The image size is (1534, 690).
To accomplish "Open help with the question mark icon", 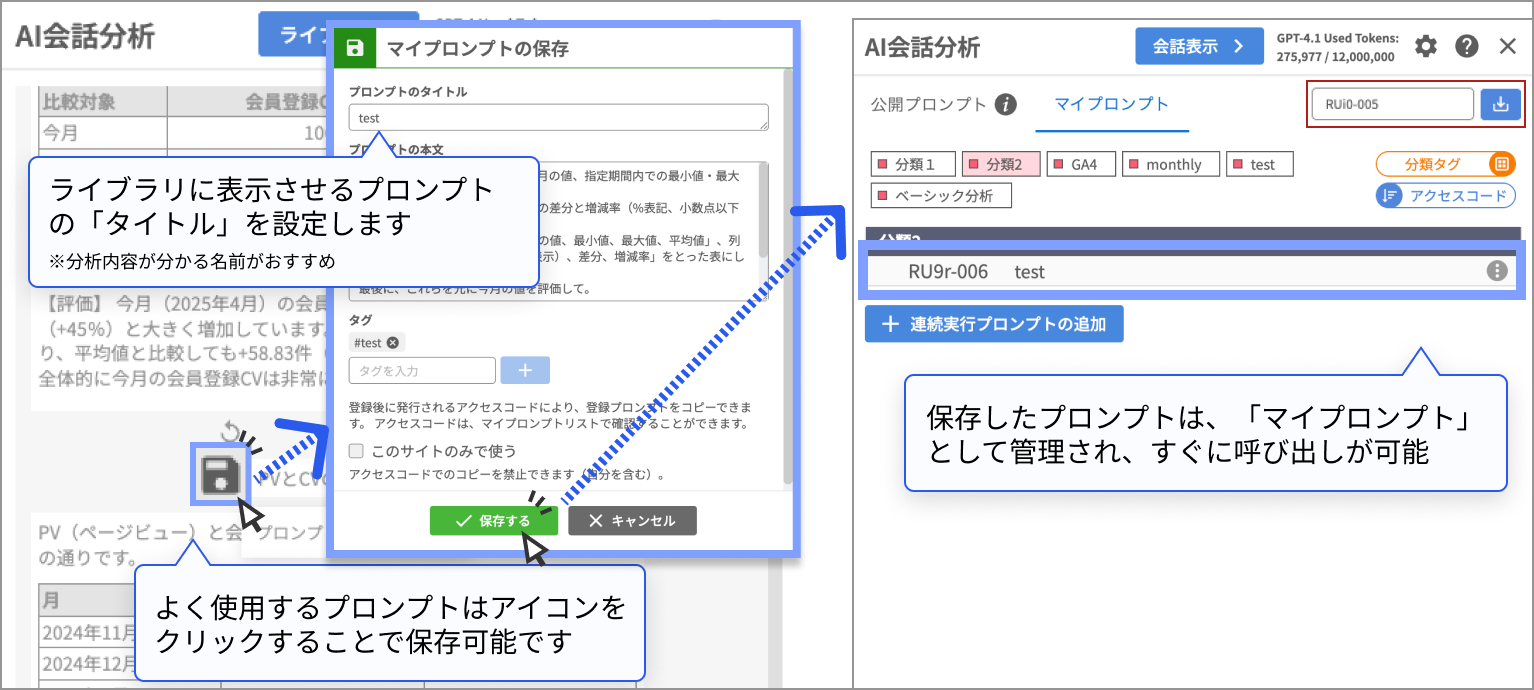I will pos(1467,46).
